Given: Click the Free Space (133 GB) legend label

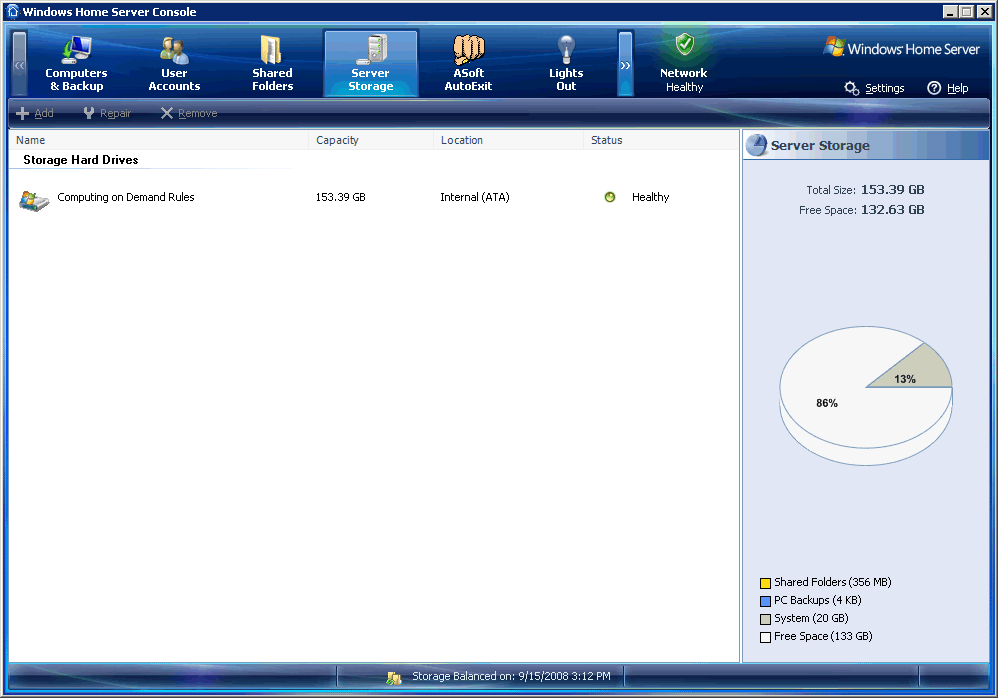Looking at the screenshot, I should click(x=823, y=636).
